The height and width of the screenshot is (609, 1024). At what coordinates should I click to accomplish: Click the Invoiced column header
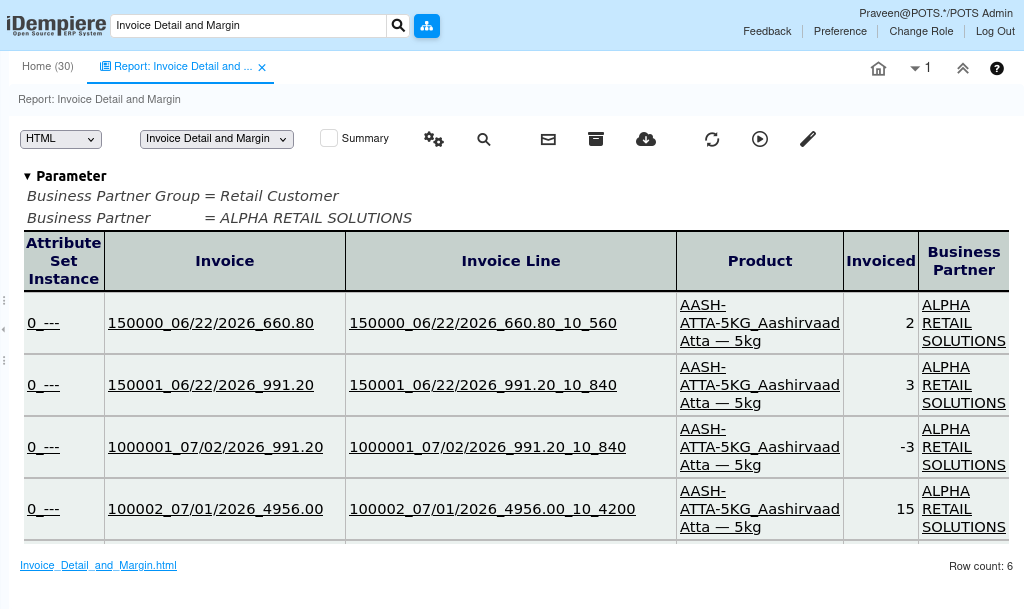click(881, 261)
